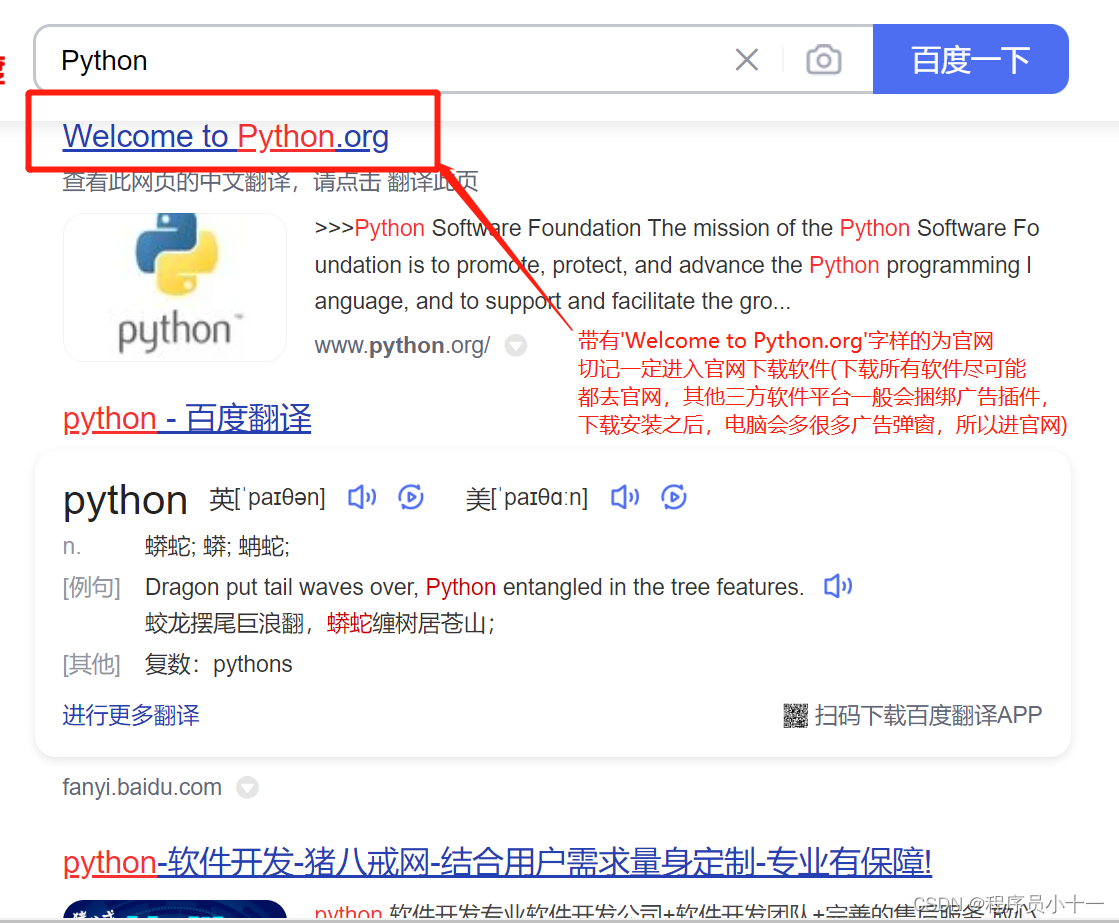The height and width of the screenshot is (923, 1119).
Task: Click the 百度一下 search button
Action: [970, 60]
